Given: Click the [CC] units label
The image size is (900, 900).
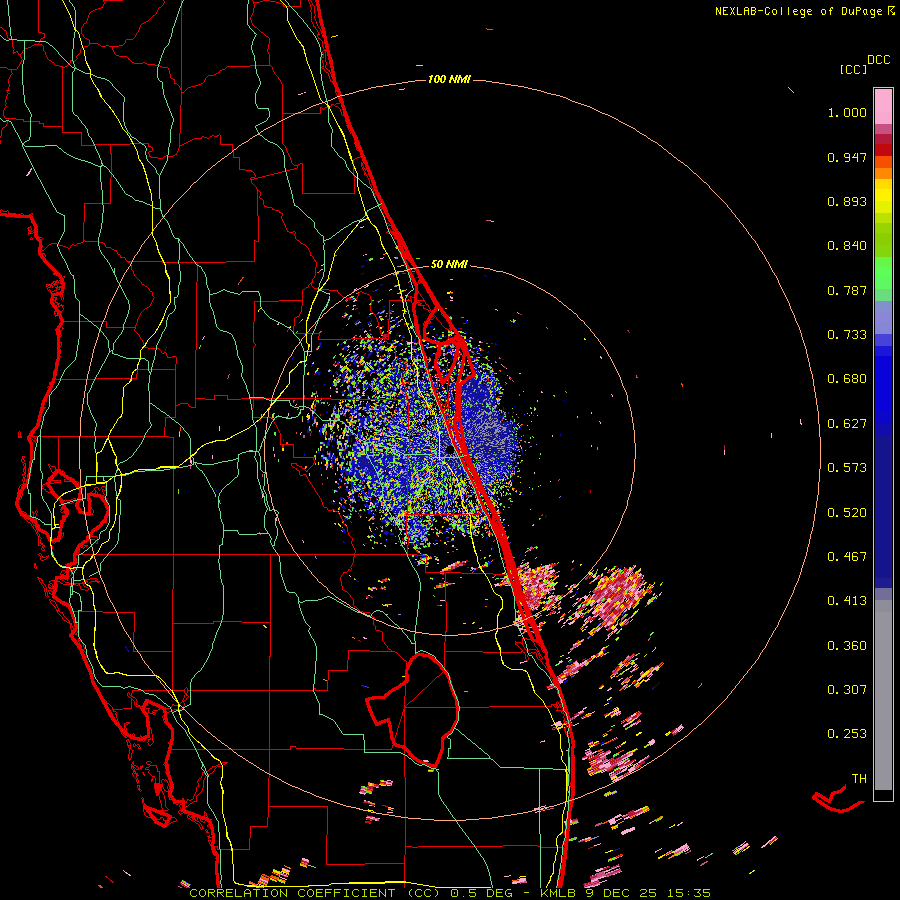Looking at the screenshot, I should click(x=853, y=69).
